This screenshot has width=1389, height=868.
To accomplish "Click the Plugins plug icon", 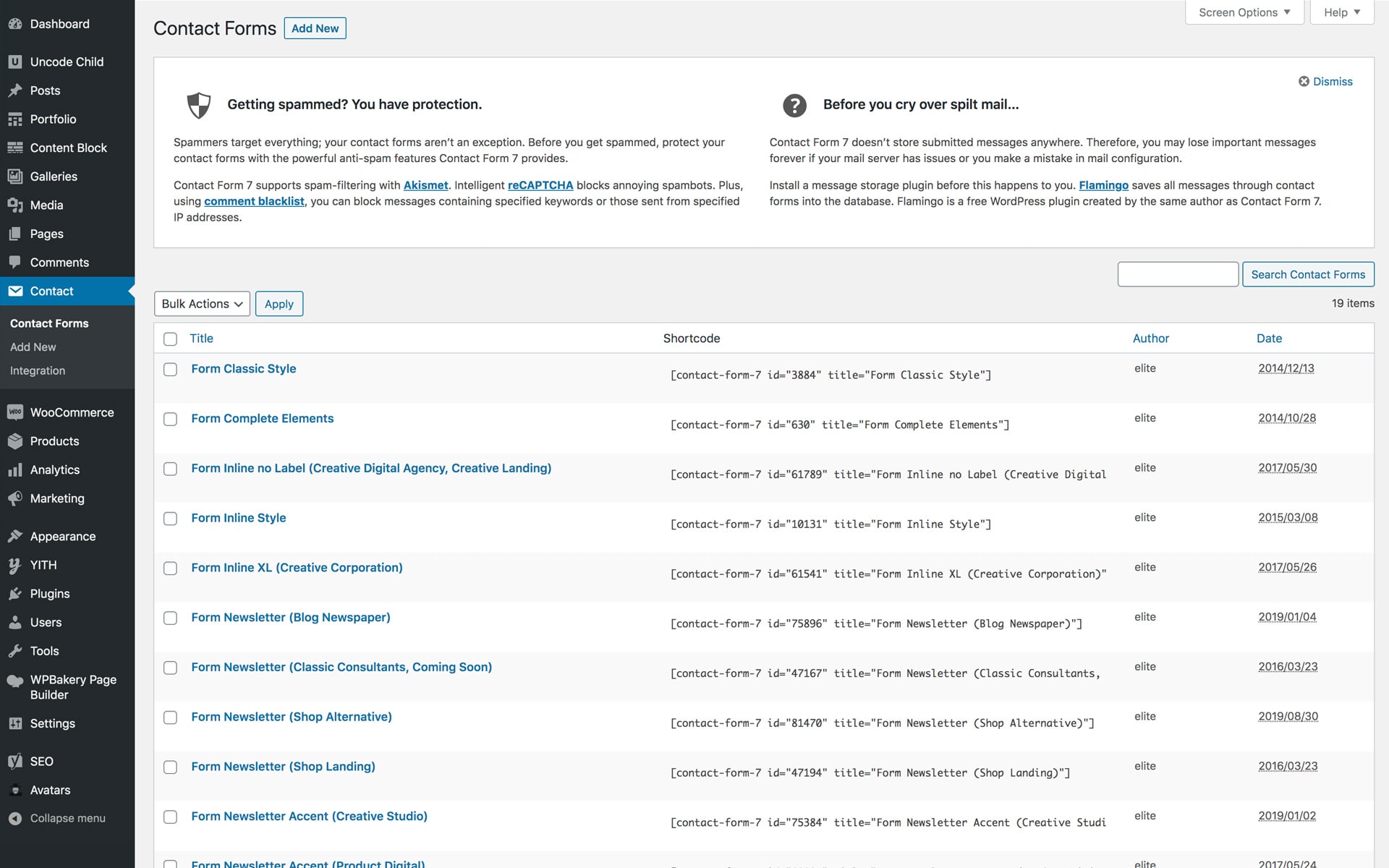I will pyautogui.click(x=14, y=594).
